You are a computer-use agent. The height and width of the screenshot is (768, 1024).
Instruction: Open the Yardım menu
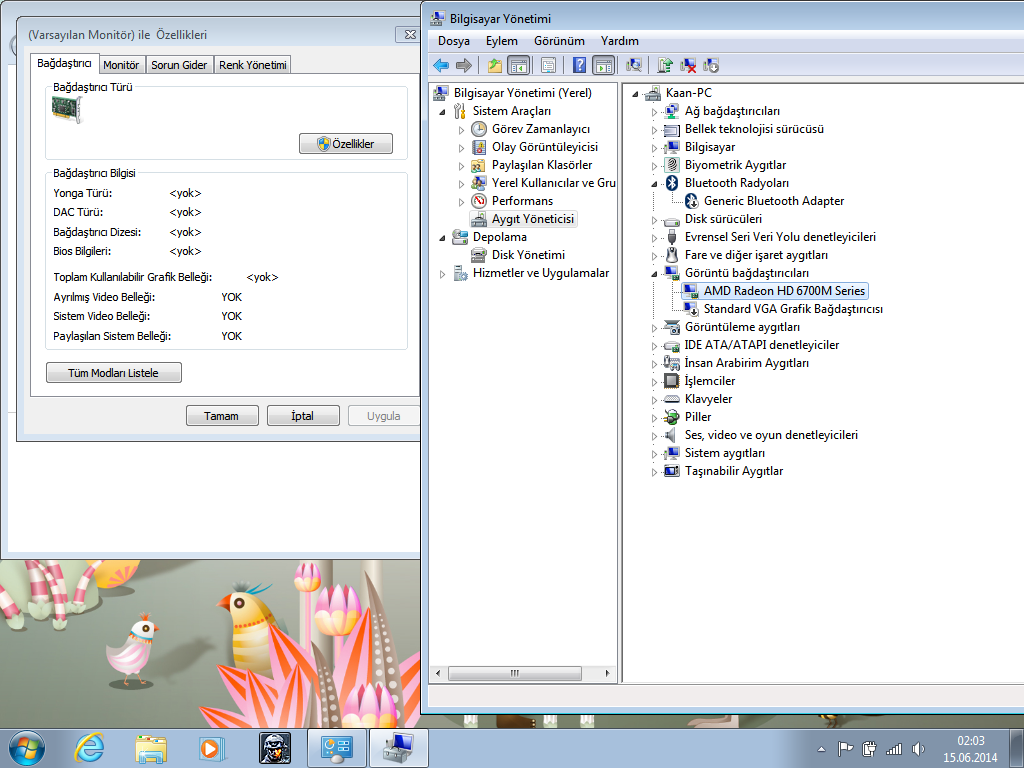(x=620, y=40)
